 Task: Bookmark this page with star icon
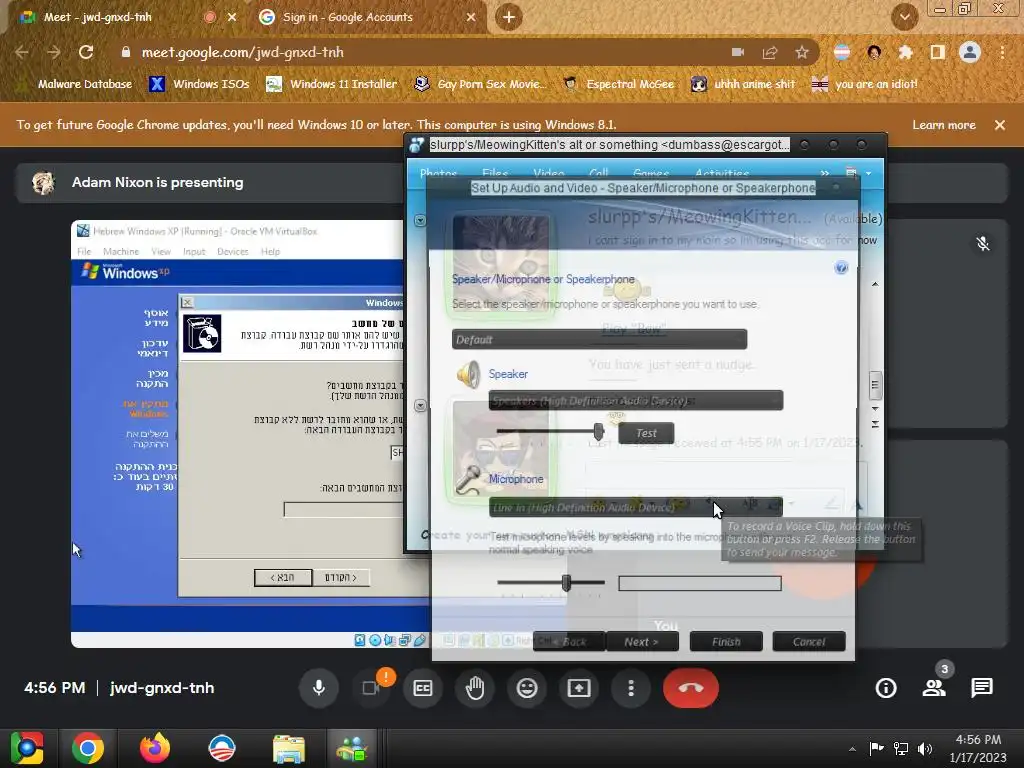point(802,52)
